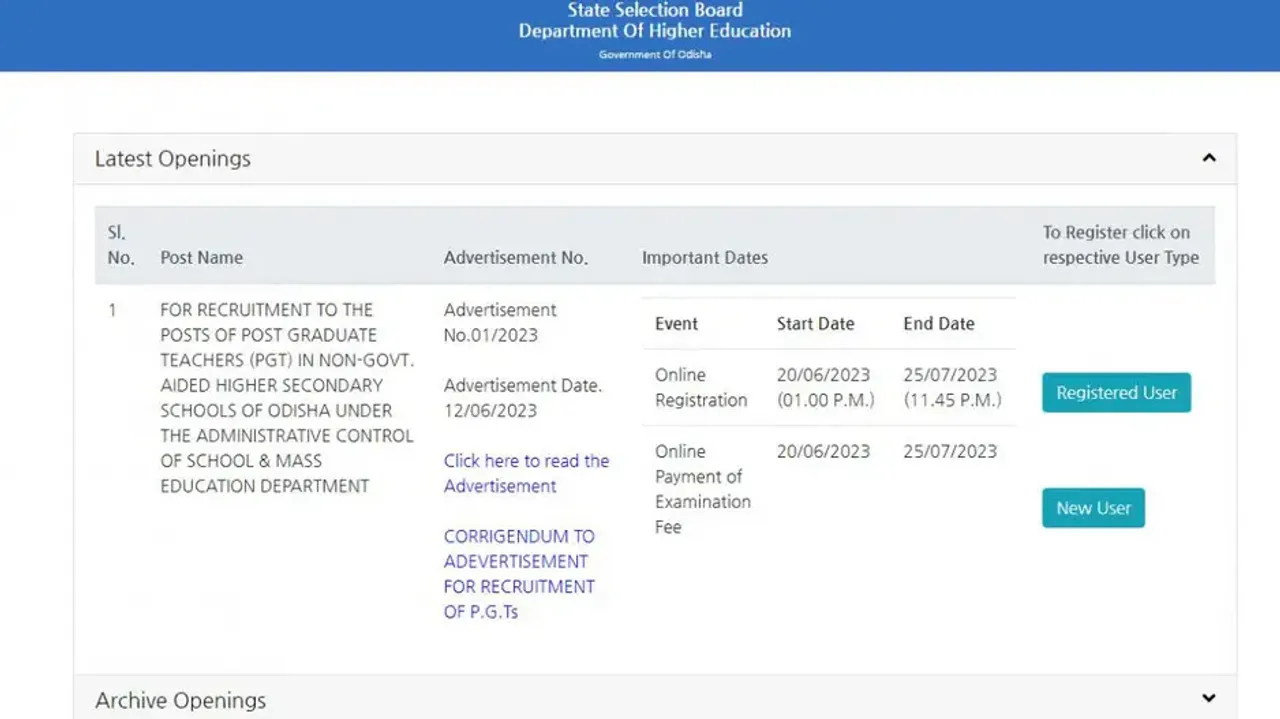Open the Latest Openings panel header

click(x=172, y=158)
